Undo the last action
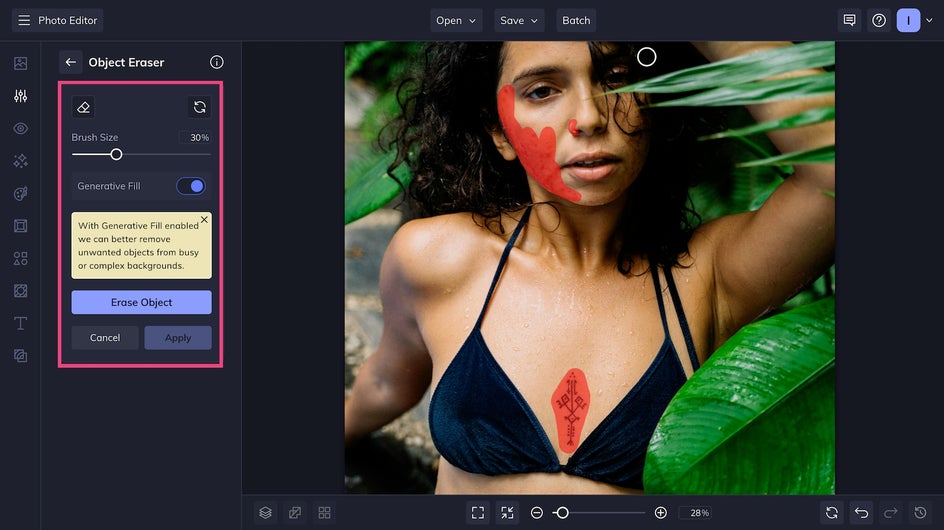 862,513
